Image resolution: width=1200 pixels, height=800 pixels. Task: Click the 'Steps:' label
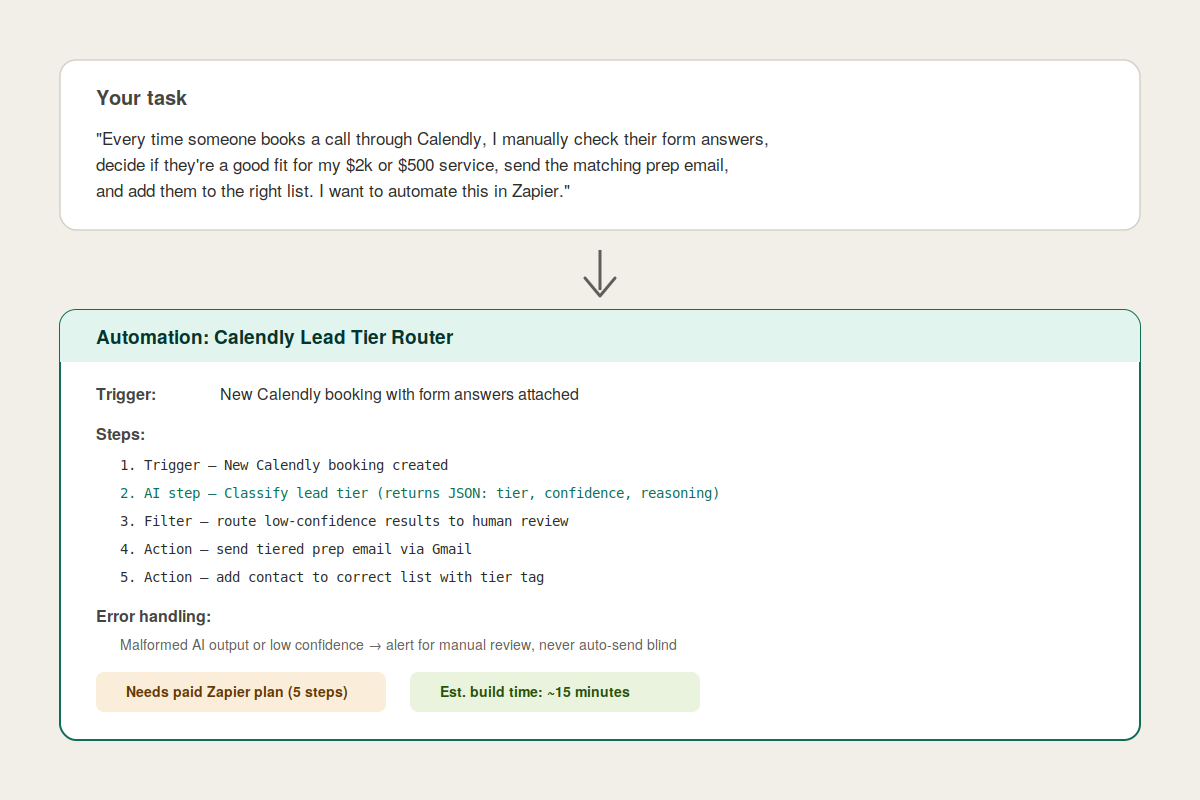pos(120,434)
